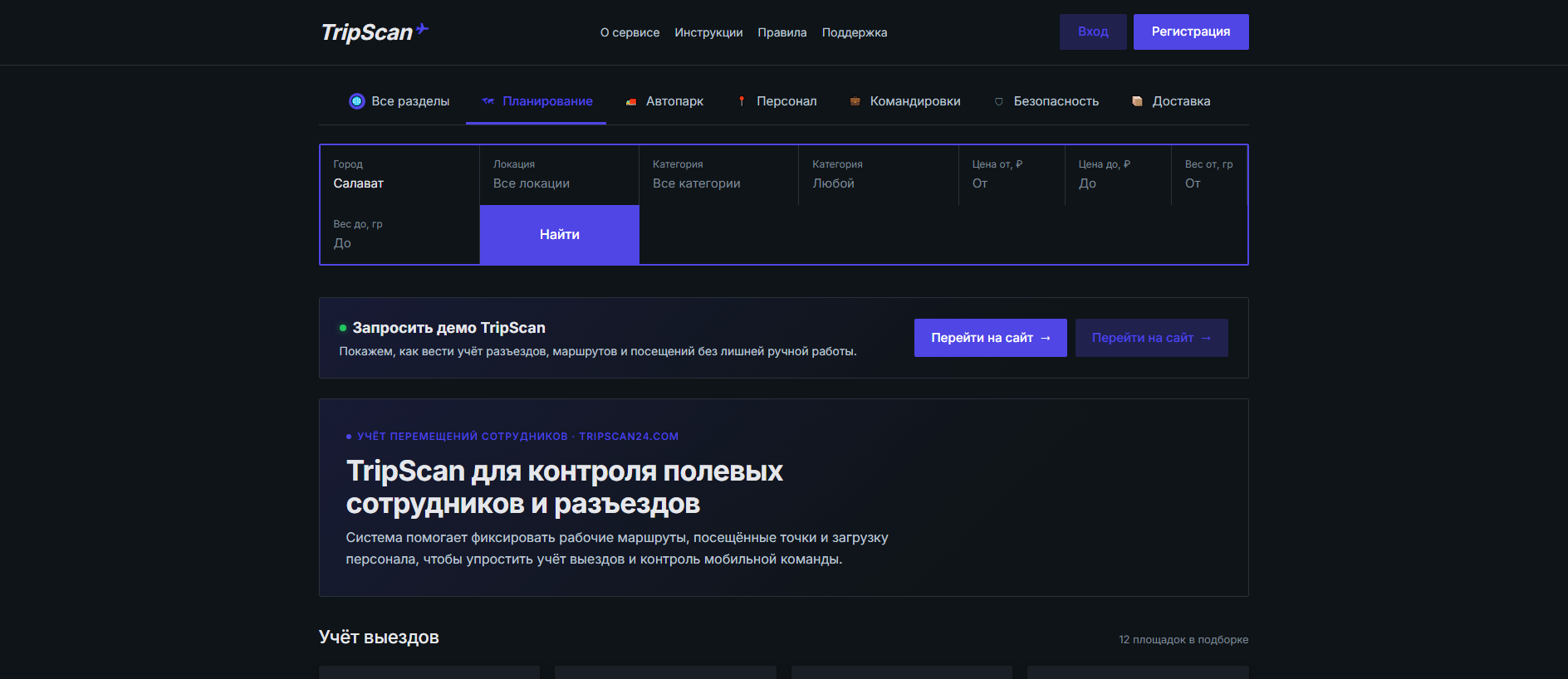This screenshot has width=1568, height=679.
Task: Click the 12 площадок в подборке text
Action: click(1183, 640)
